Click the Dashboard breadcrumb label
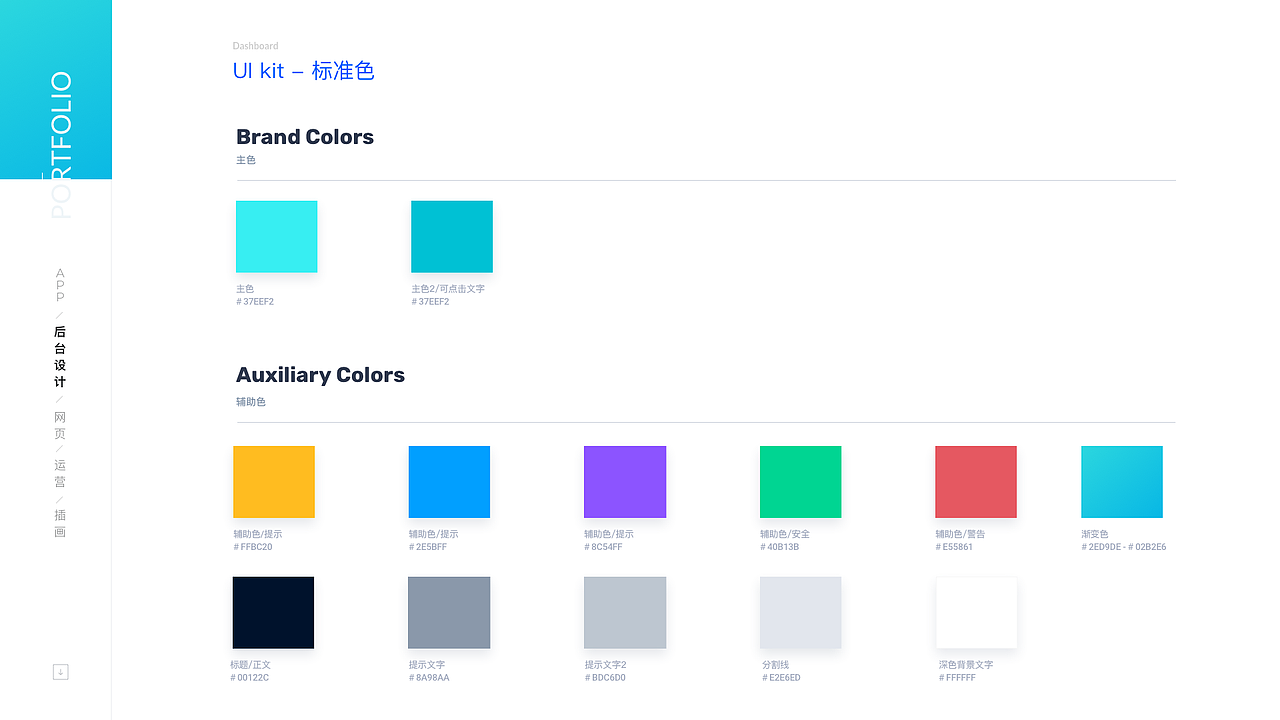The width and height of the screenshot is (1280, 720). pos(255,45)
